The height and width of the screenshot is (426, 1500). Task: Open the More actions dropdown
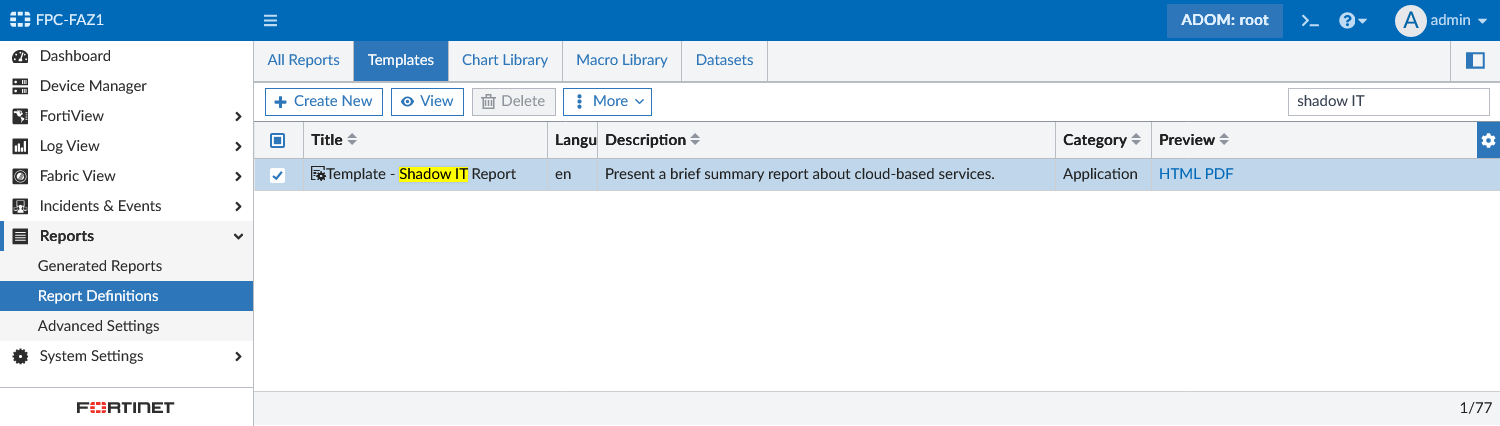tap(607, 101)
